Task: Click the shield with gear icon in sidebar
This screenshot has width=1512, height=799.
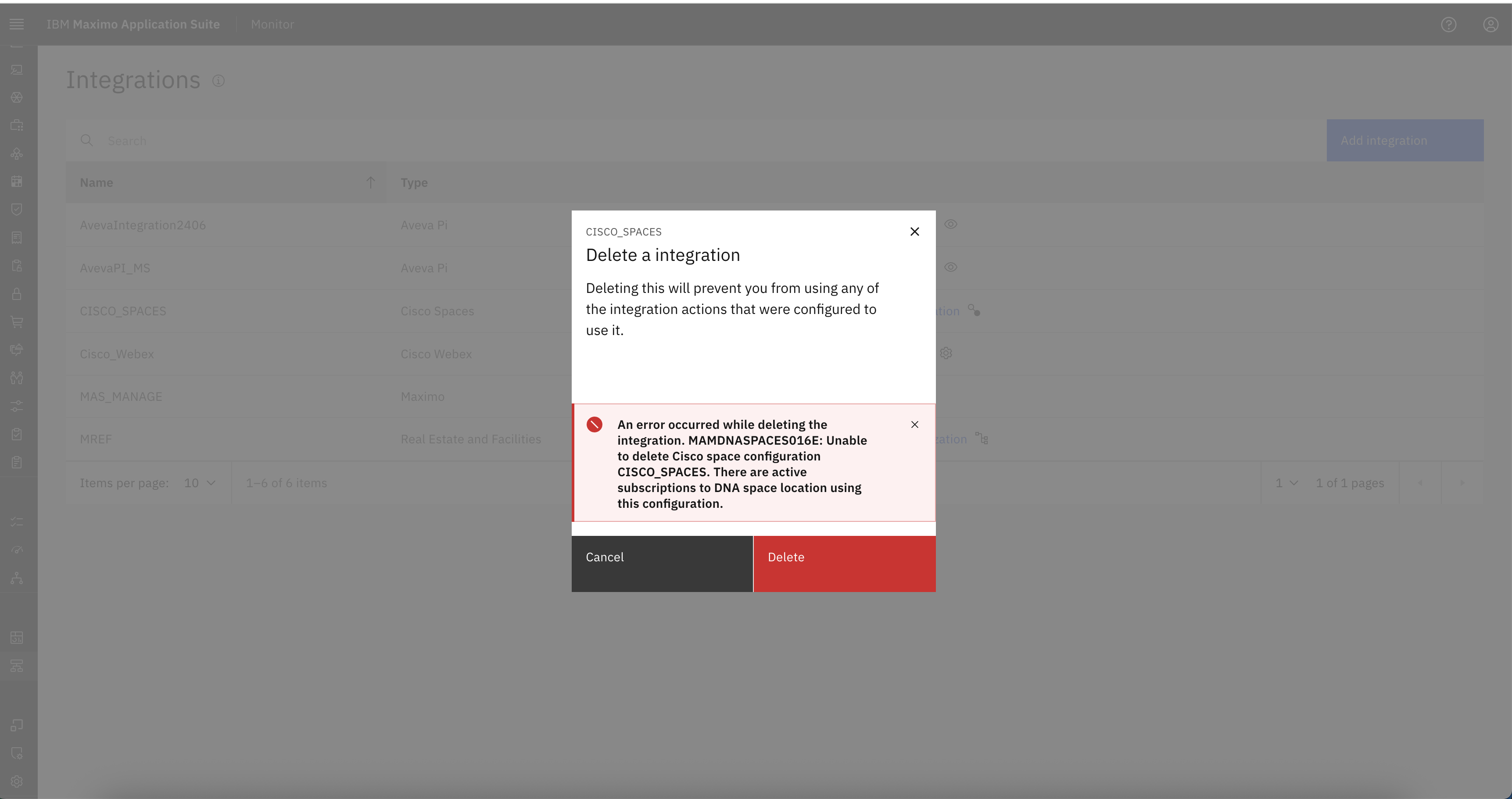Action: [x=16, y=753]
